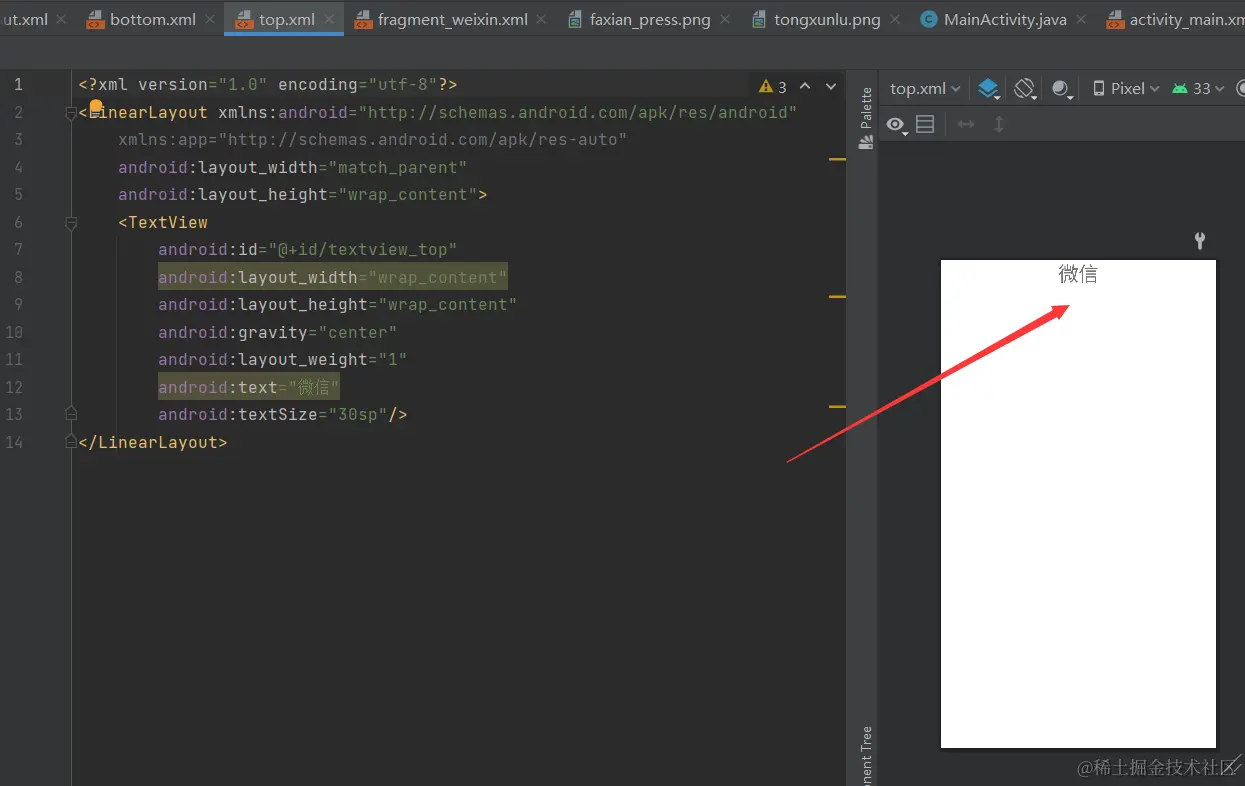The width and height of the screenshot is (1245, 786).
Task: Click the intention lightbulb on line 2
Action: coord(96,106)
